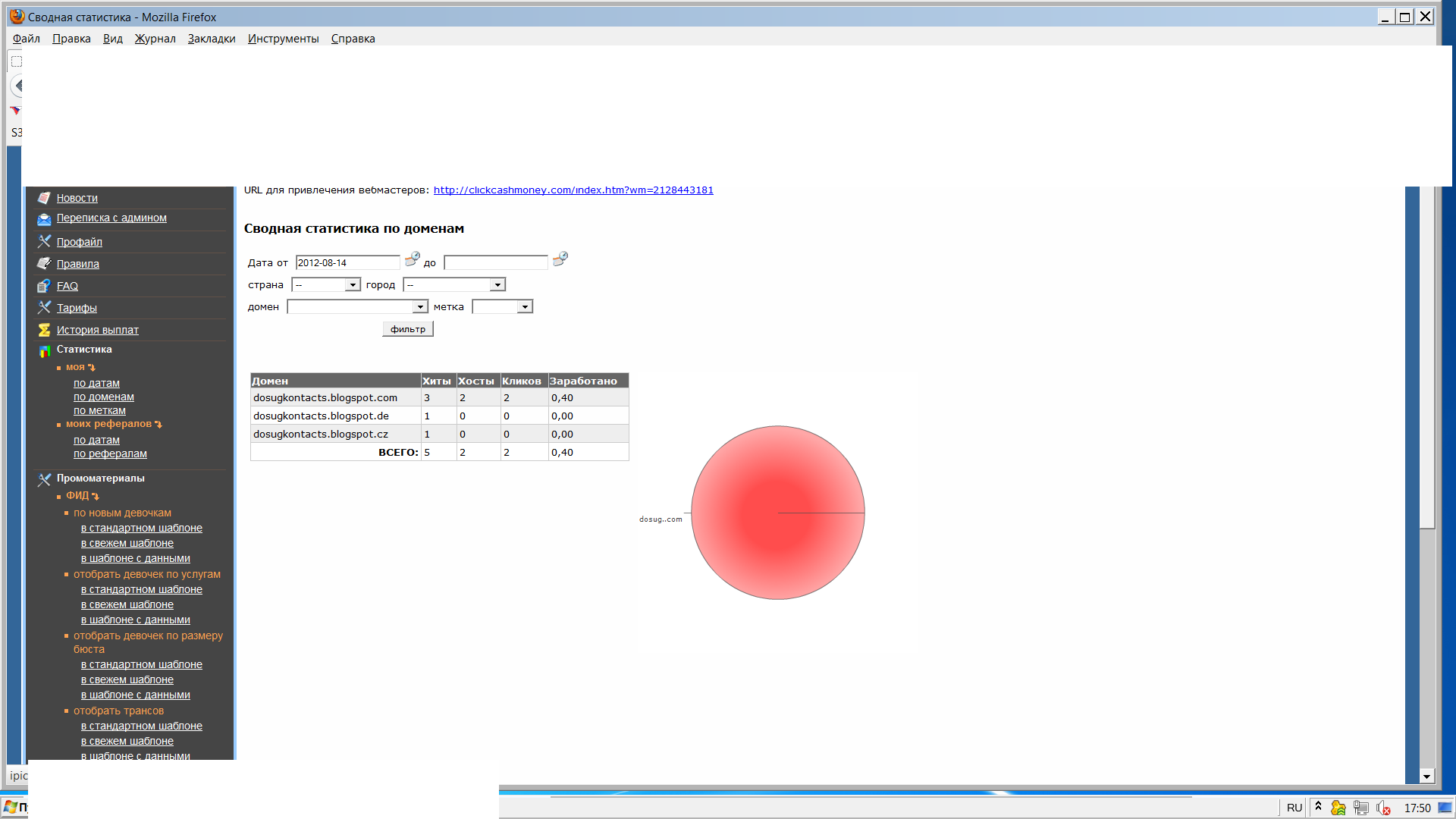Viewport: 1456px width, 819px height.
Task: Click the FAQ sidebar icon
Action: pyautogui.click(x=44, y=286)
